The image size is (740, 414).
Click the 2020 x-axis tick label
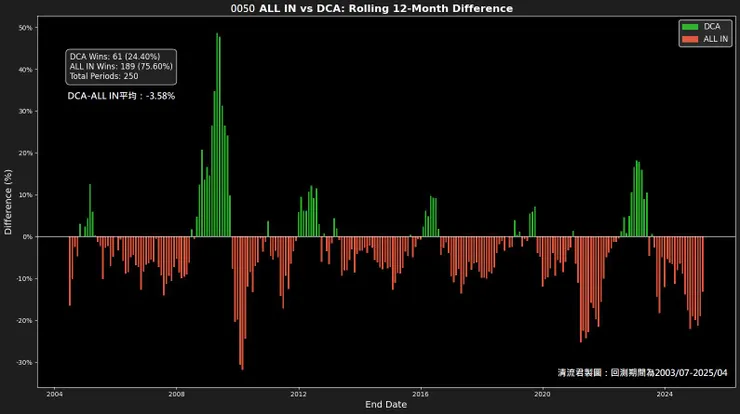542,394
